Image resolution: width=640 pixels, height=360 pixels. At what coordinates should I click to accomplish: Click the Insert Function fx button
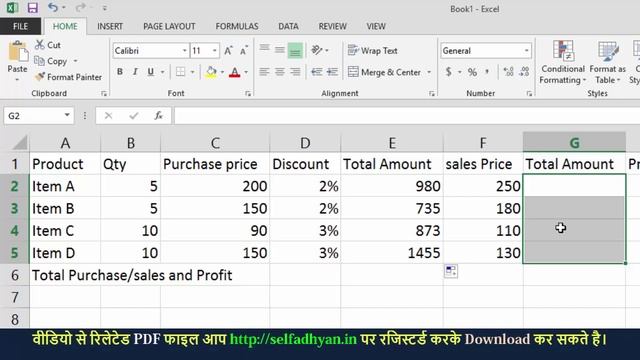[158, 116]
